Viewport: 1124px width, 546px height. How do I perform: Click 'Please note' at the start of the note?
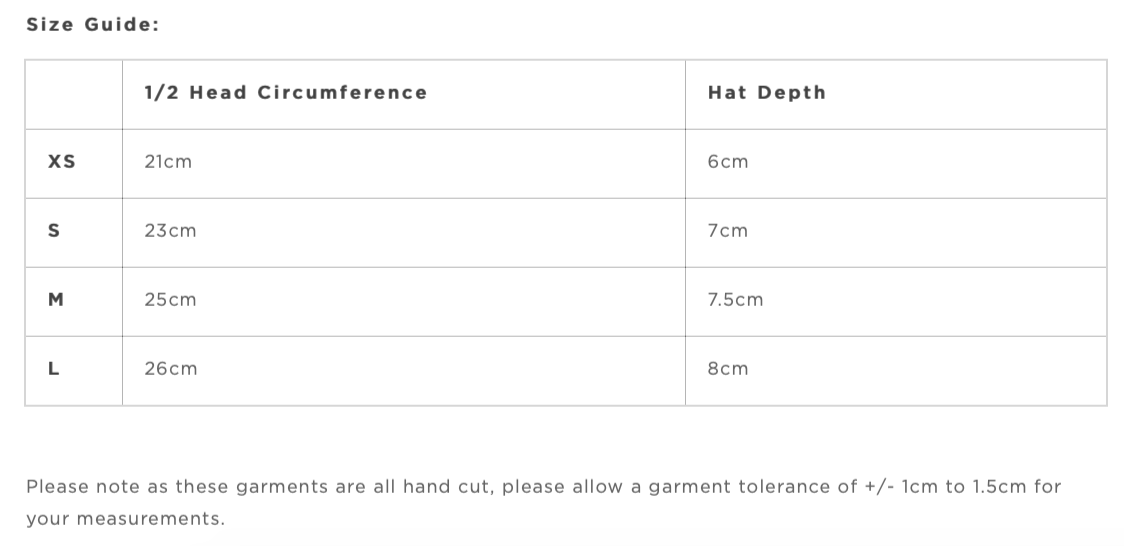pos(70,487)
